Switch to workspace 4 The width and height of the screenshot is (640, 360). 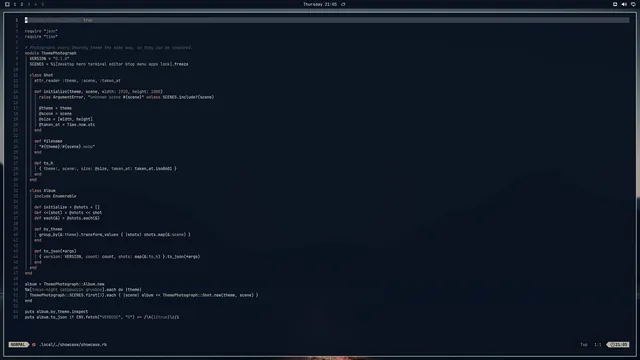click(x=36, y=4)
